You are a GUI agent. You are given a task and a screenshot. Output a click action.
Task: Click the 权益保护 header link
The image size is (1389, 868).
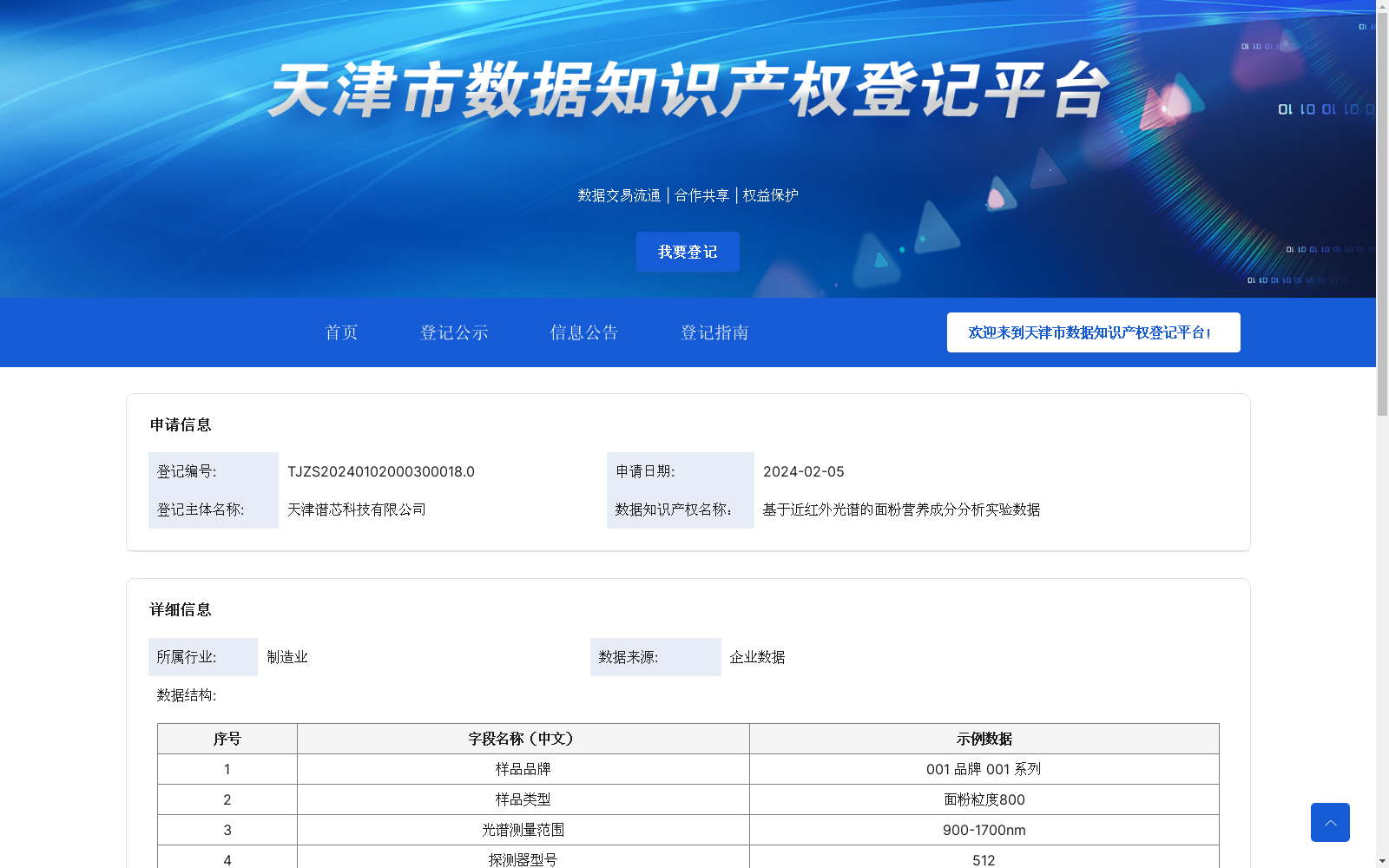coord(769,195)
